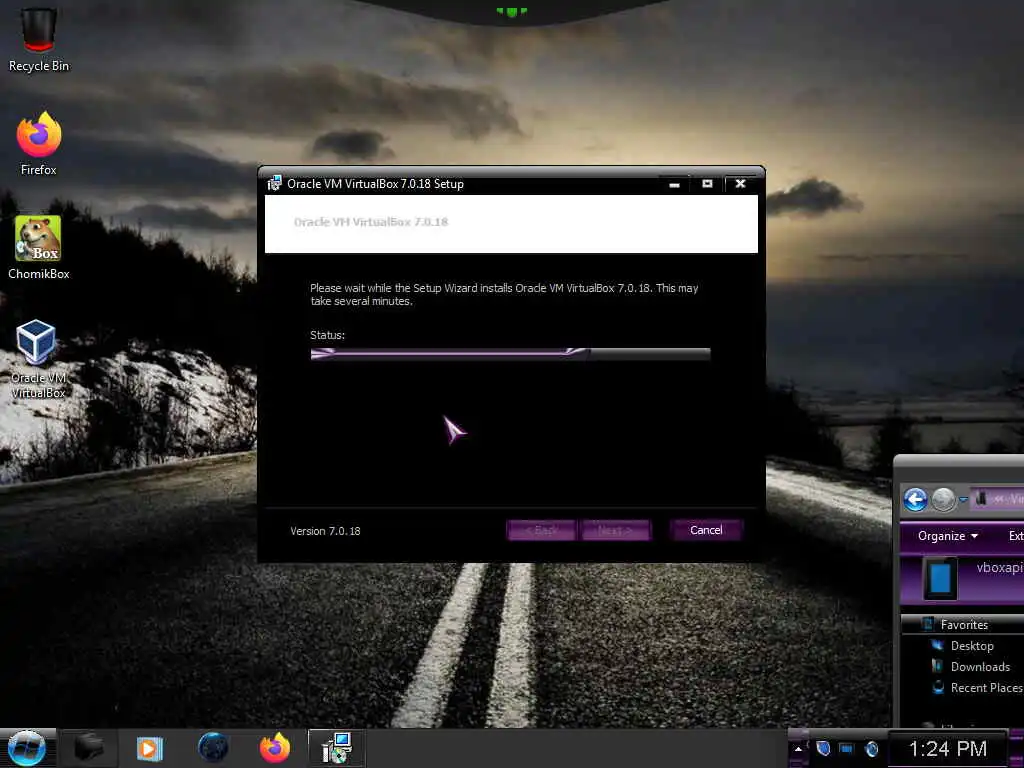1024x768 pixels.
Task: Open the 1:24 PM clock
Action: click(948, 748)
